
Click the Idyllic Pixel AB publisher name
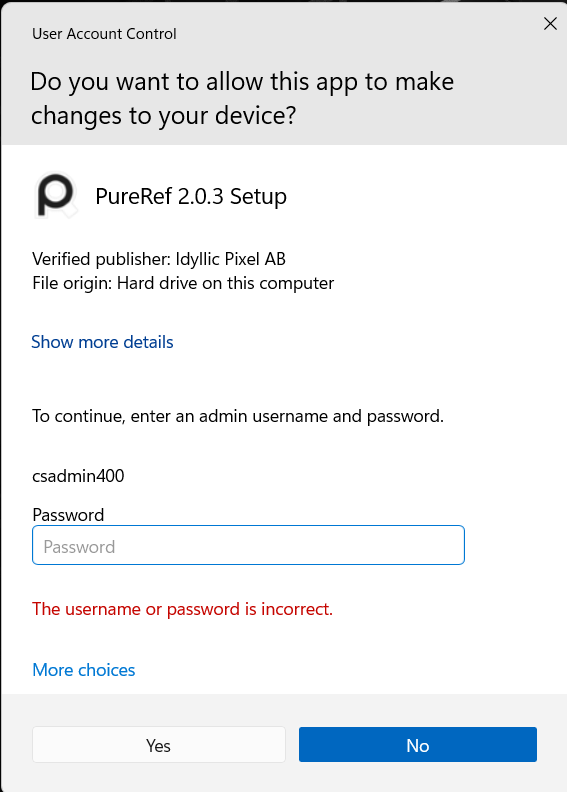(231, 259)
